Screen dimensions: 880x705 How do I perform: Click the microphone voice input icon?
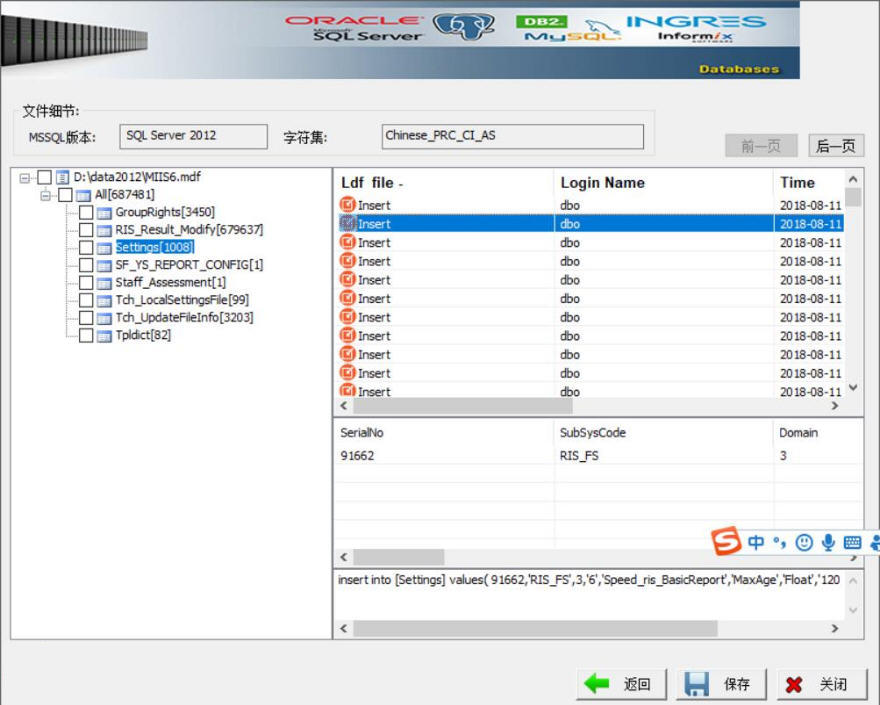828,542
